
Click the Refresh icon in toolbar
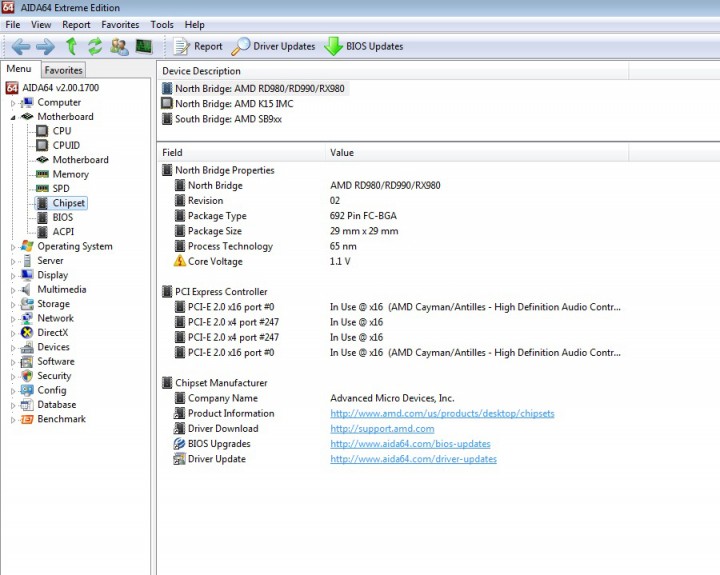(95, 46)
